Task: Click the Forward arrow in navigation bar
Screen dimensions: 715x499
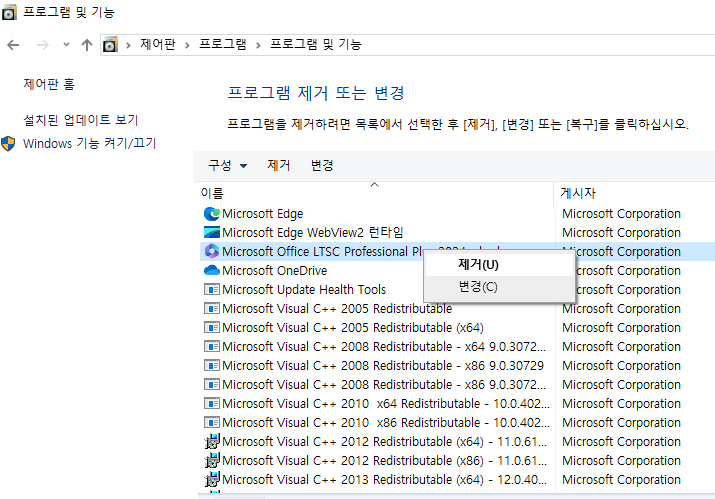Action: 42,45
